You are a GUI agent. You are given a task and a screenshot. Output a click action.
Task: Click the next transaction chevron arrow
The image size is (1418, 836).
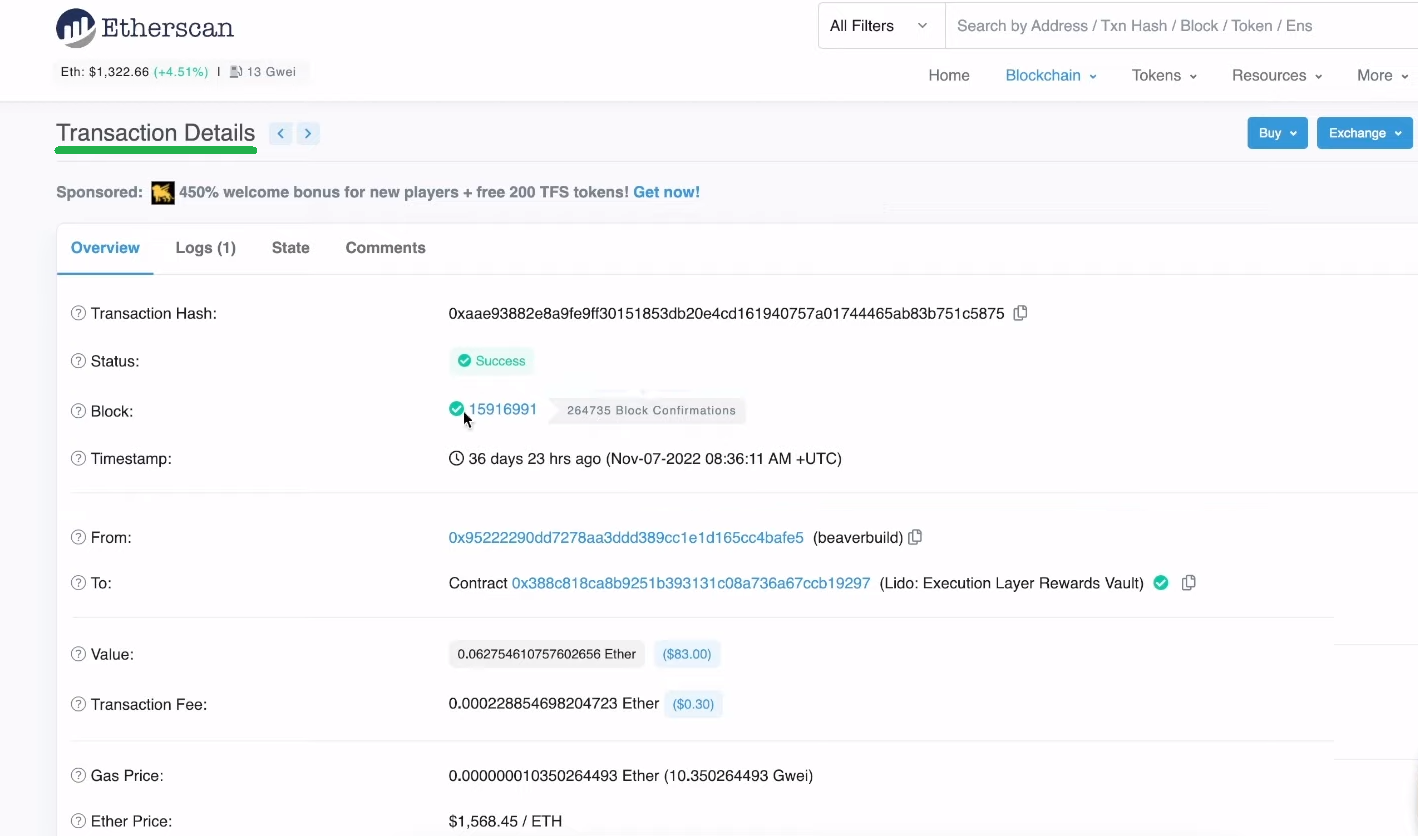coord(308,133)
